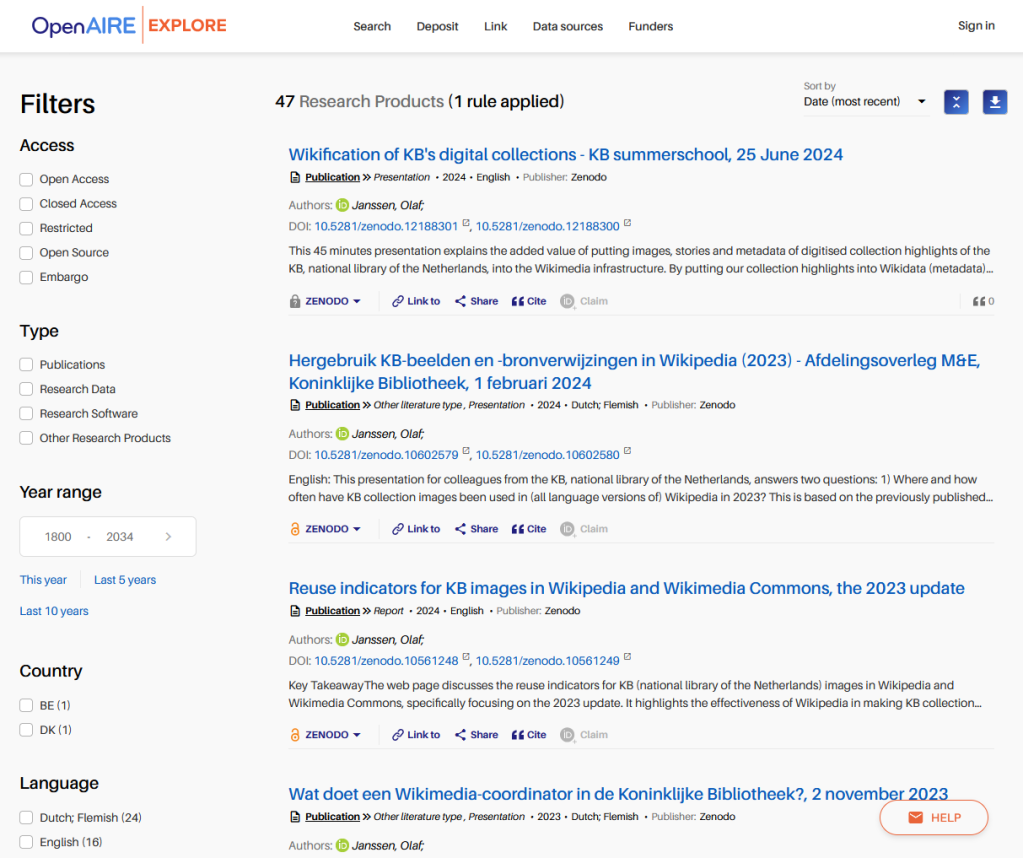Image resolution: width=1023 pixels, height=858 pixels.
Task: Click open access icon in Hergebruik KB-beelden result
Action: point(295,529)
